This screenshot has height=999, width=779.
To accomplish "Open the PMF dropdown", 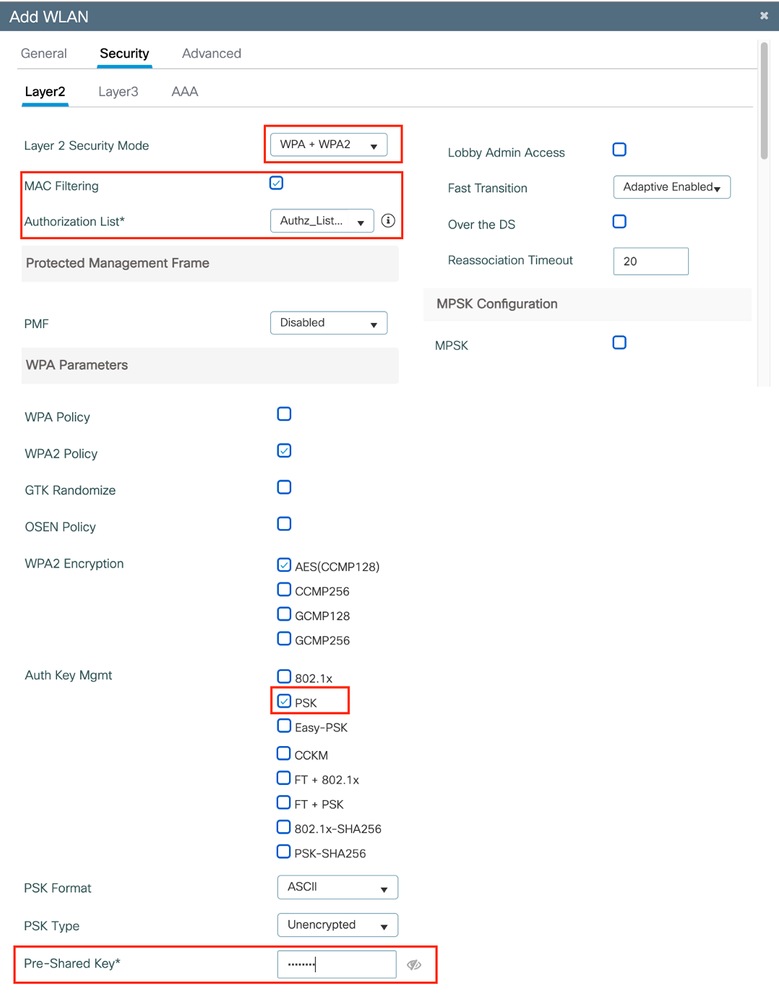I will [x=328, y=322].
